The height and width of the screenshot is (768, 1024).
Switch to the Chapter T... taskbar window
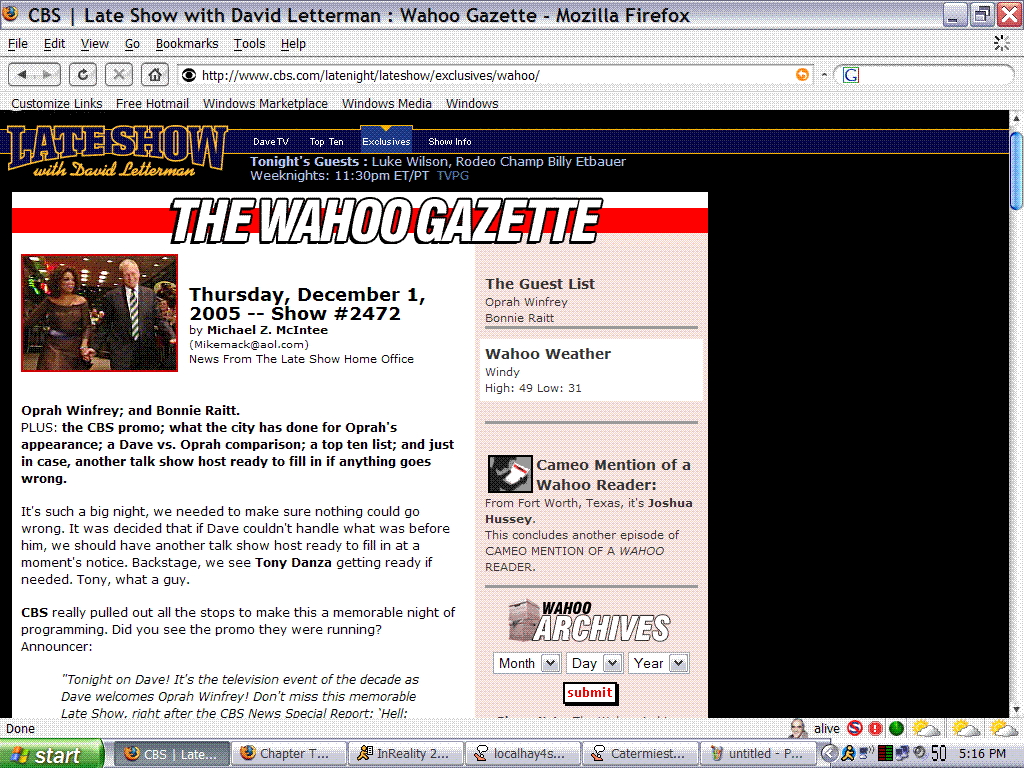(x=289, y=754)
